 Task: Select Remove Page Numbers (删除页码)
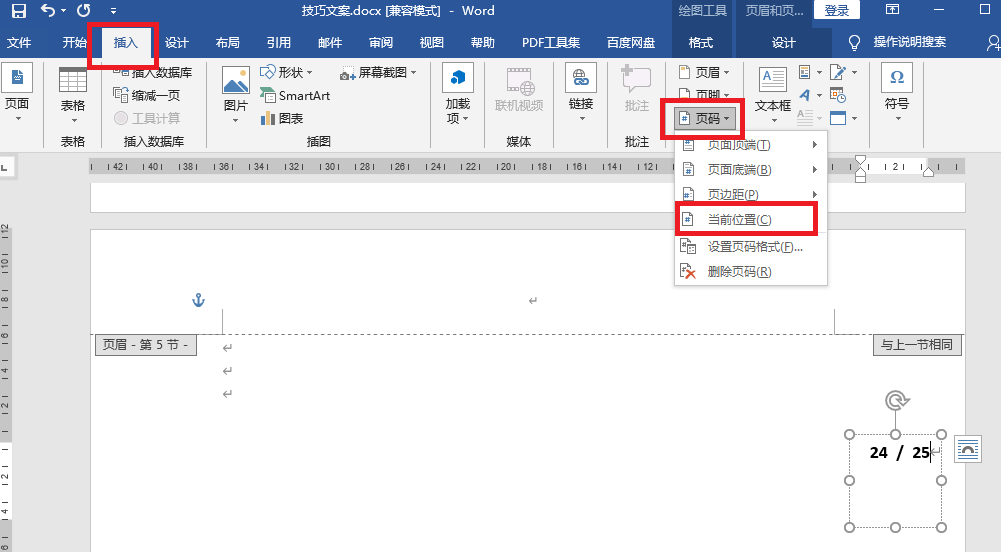point(738,272)
